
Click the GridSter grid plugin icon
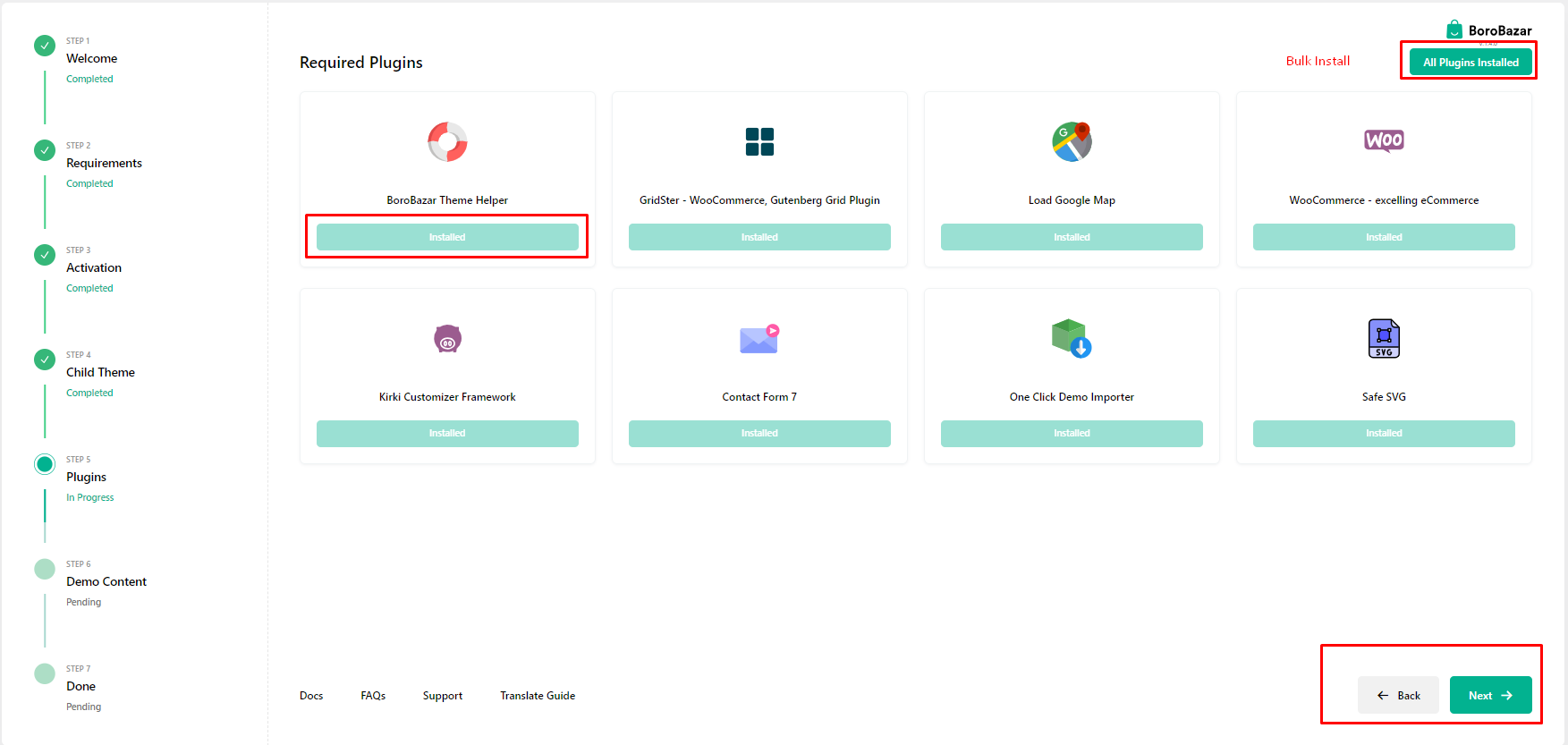pos(759,141)
